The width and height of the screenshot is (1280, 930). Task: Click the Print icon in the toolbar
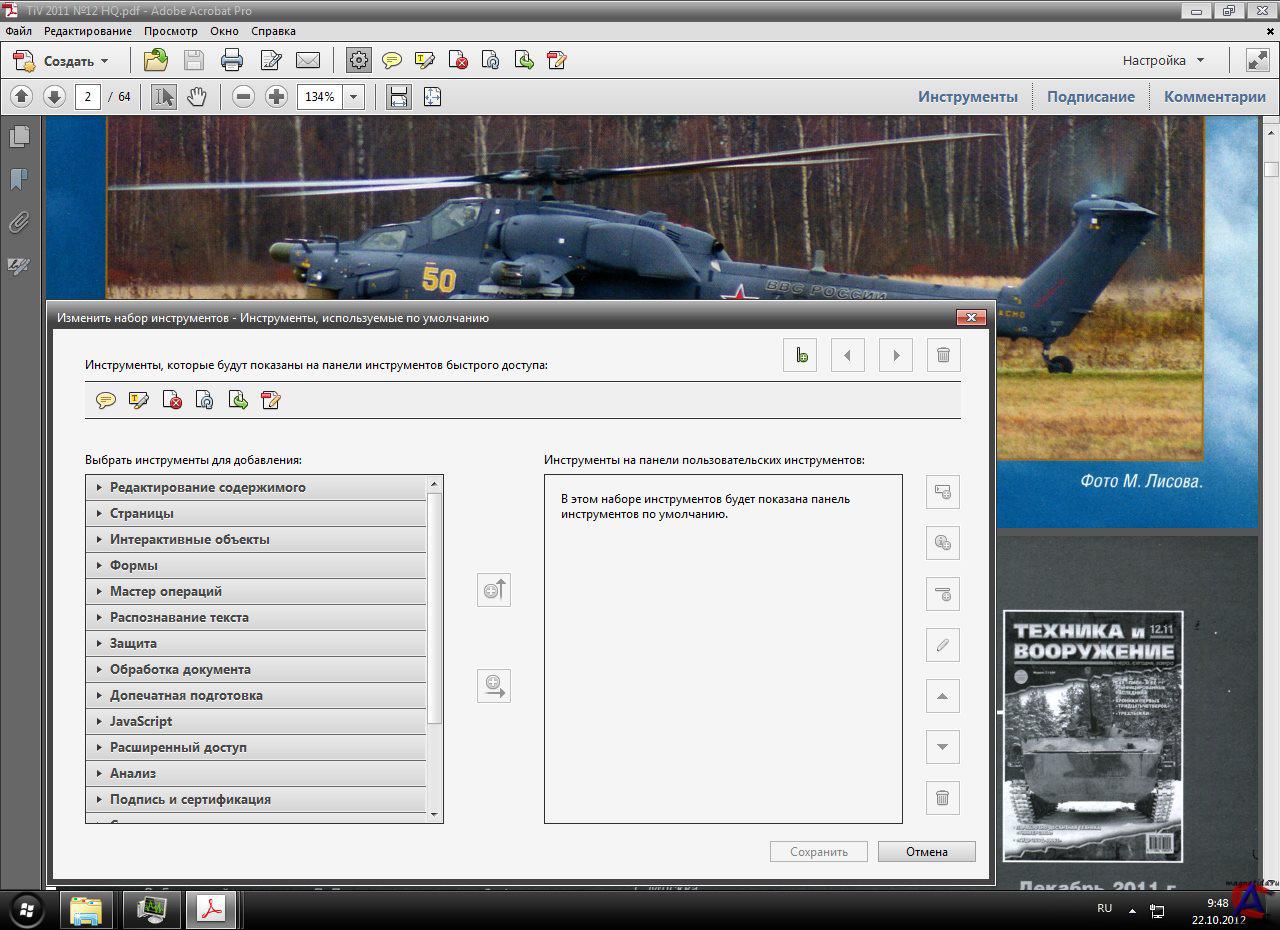tap(232, 61)
